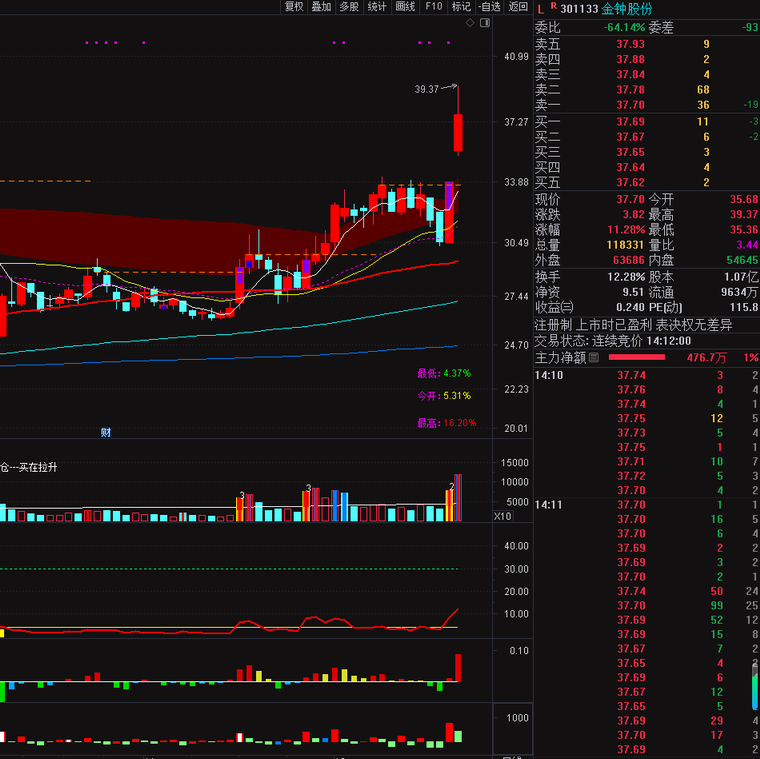Toggle -自选 watchlist removal
760x759 pixels.
click(489, 7)
